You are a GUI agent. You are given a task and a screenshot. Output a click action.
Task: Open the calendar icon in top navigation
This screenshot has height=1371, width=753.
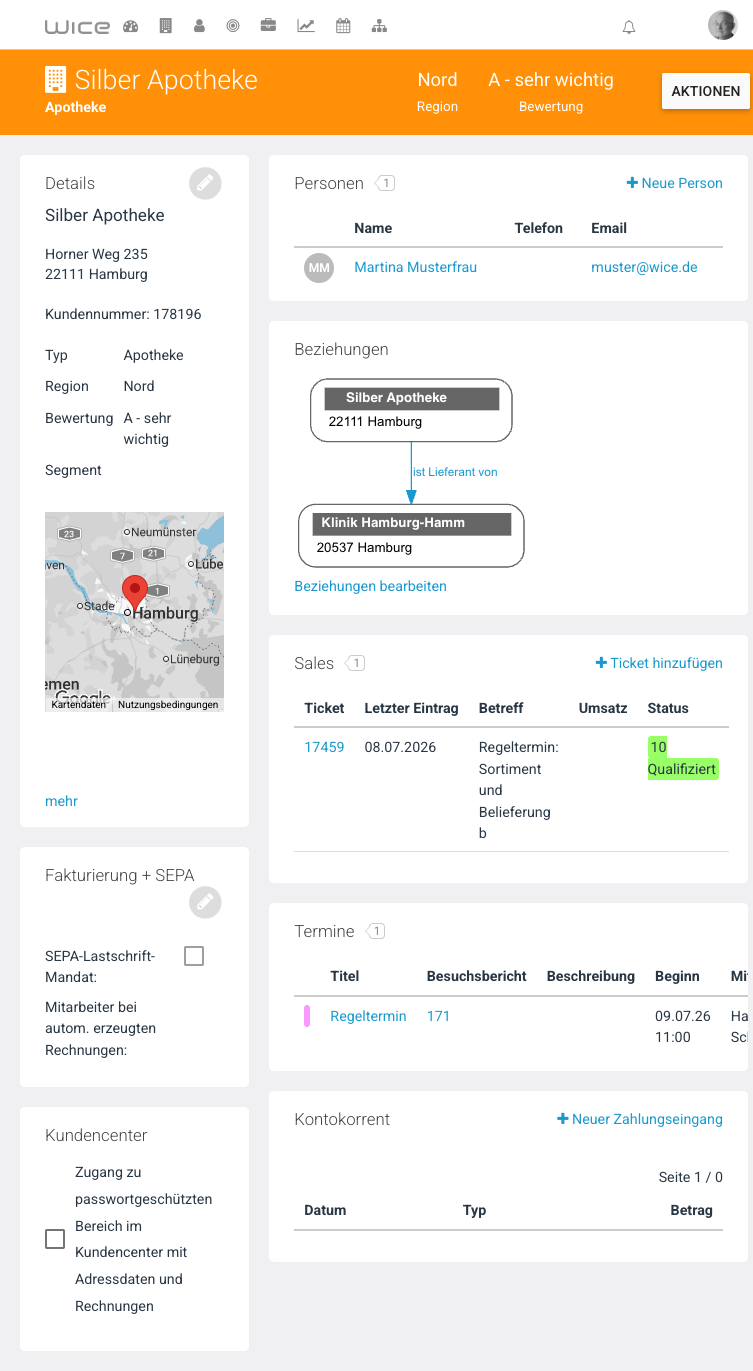coord(343,27)
